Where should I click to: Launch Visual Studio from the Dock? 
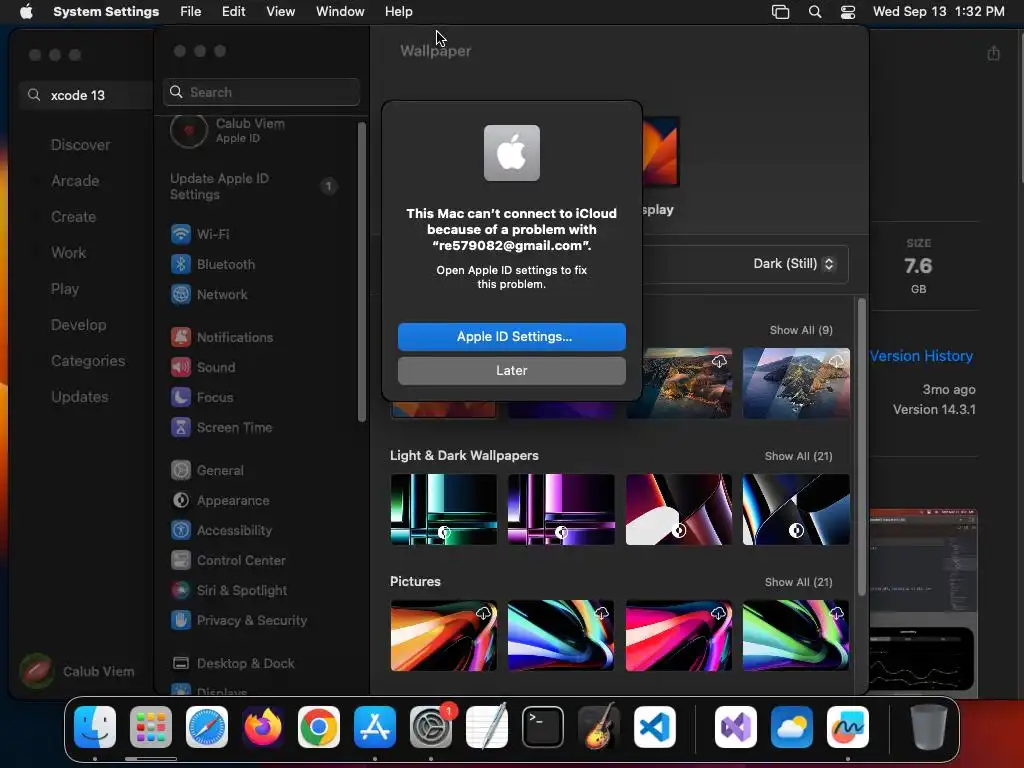point(736,727)
